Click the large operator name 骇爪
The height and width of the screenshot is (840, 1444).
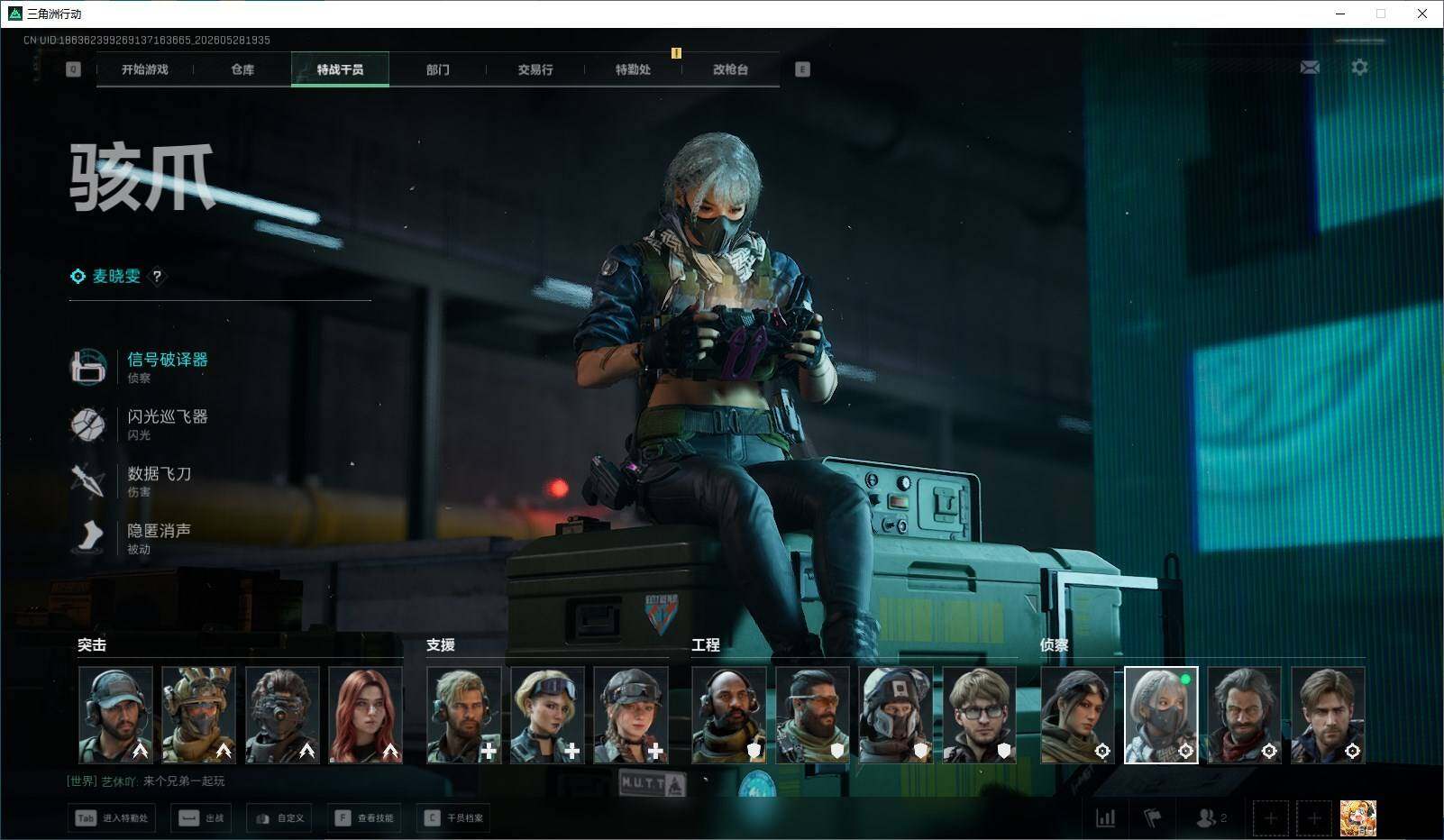click(142, 178)
